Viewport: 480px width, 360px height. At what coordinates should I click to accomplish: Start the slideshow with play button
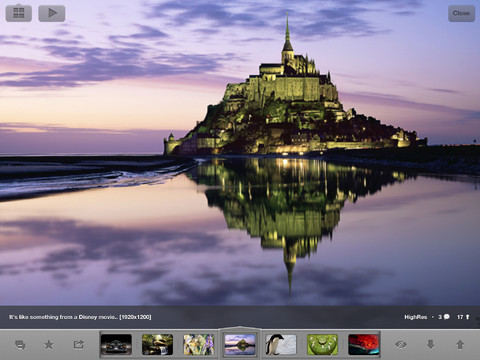[x=52, y=13]
